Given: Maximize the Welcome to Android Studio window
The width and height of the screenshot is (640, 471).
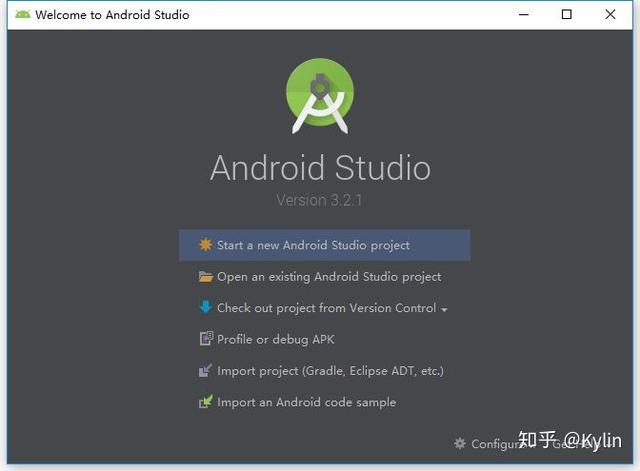Looking at the screenshot, I should pyautogui.click(x=567, y=15).
